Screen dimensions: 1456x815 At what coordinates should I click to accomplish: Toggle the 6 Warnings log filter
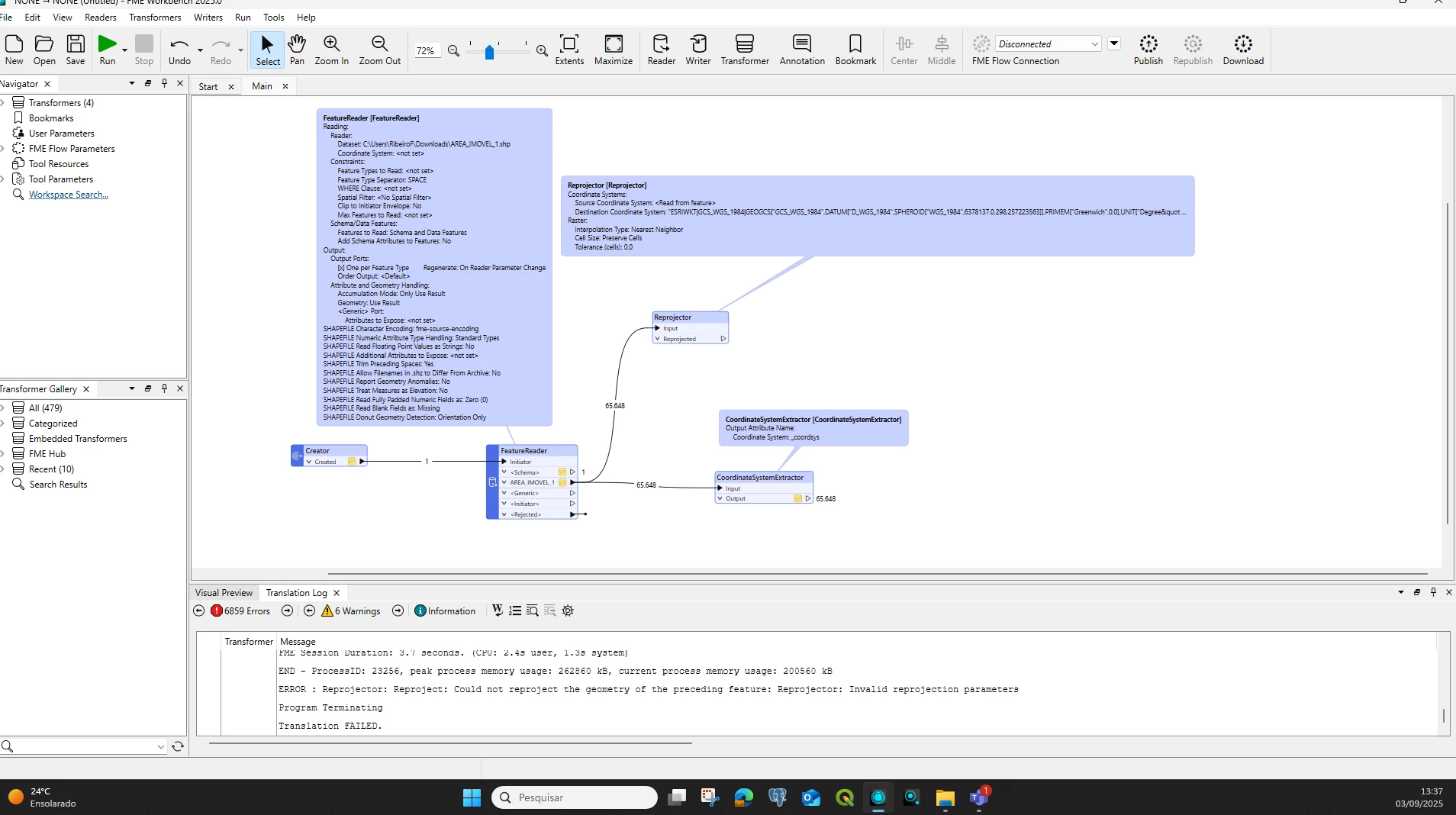(x=351, y=610)
